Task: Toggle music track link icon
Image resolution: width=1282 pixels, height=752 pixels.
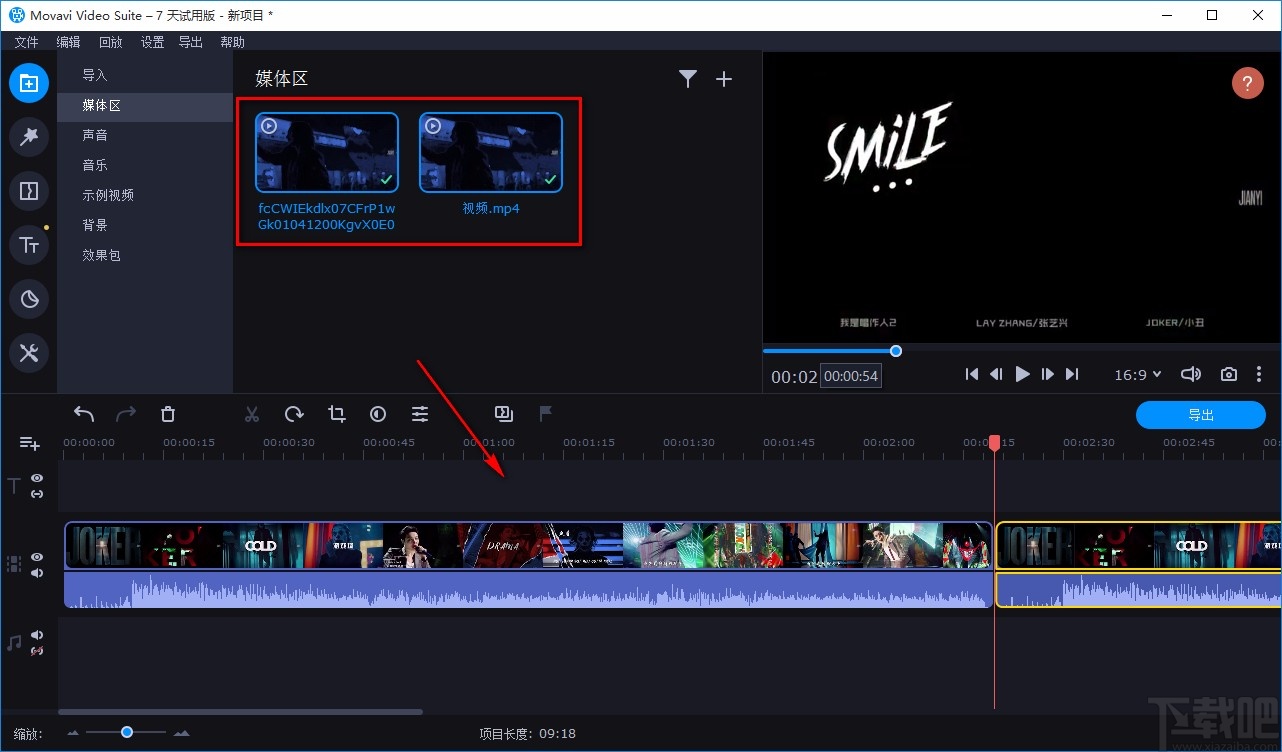Action: (37, 651)
